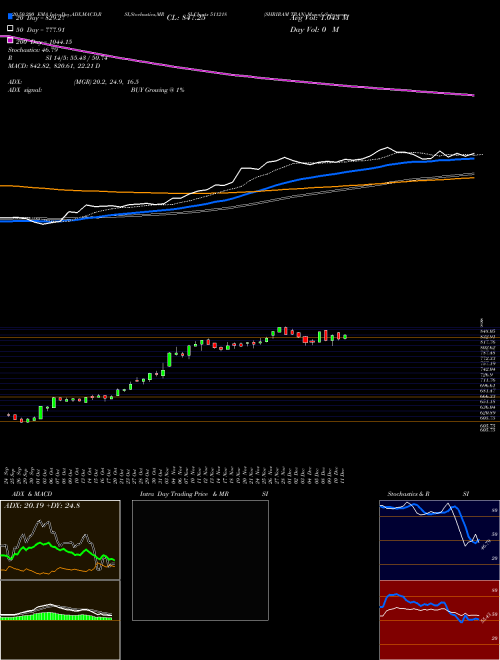Click the '24 Sep' first date axis label
The height and width of the screenshot is (660, 500).
click(x=8, y=475)
